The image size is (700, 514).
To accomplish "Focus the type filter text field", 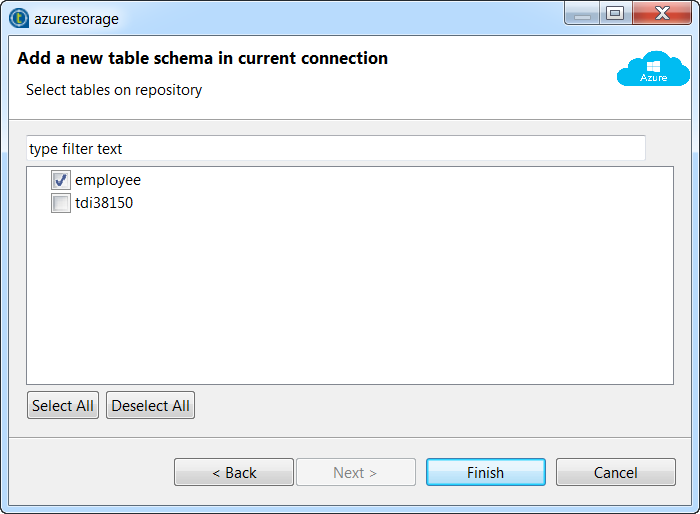I will coord(335,149).
